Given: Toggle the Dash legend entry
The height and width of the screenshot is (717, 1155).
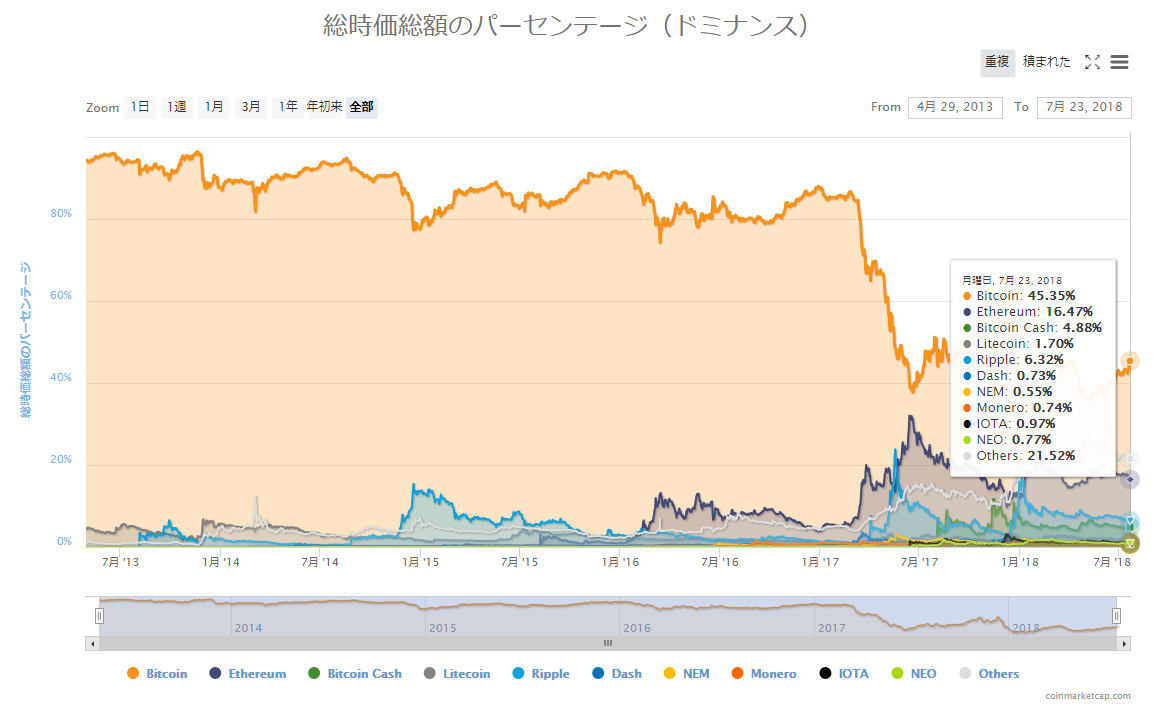Looking at the screenshot, I should click(x=617, y=674).
